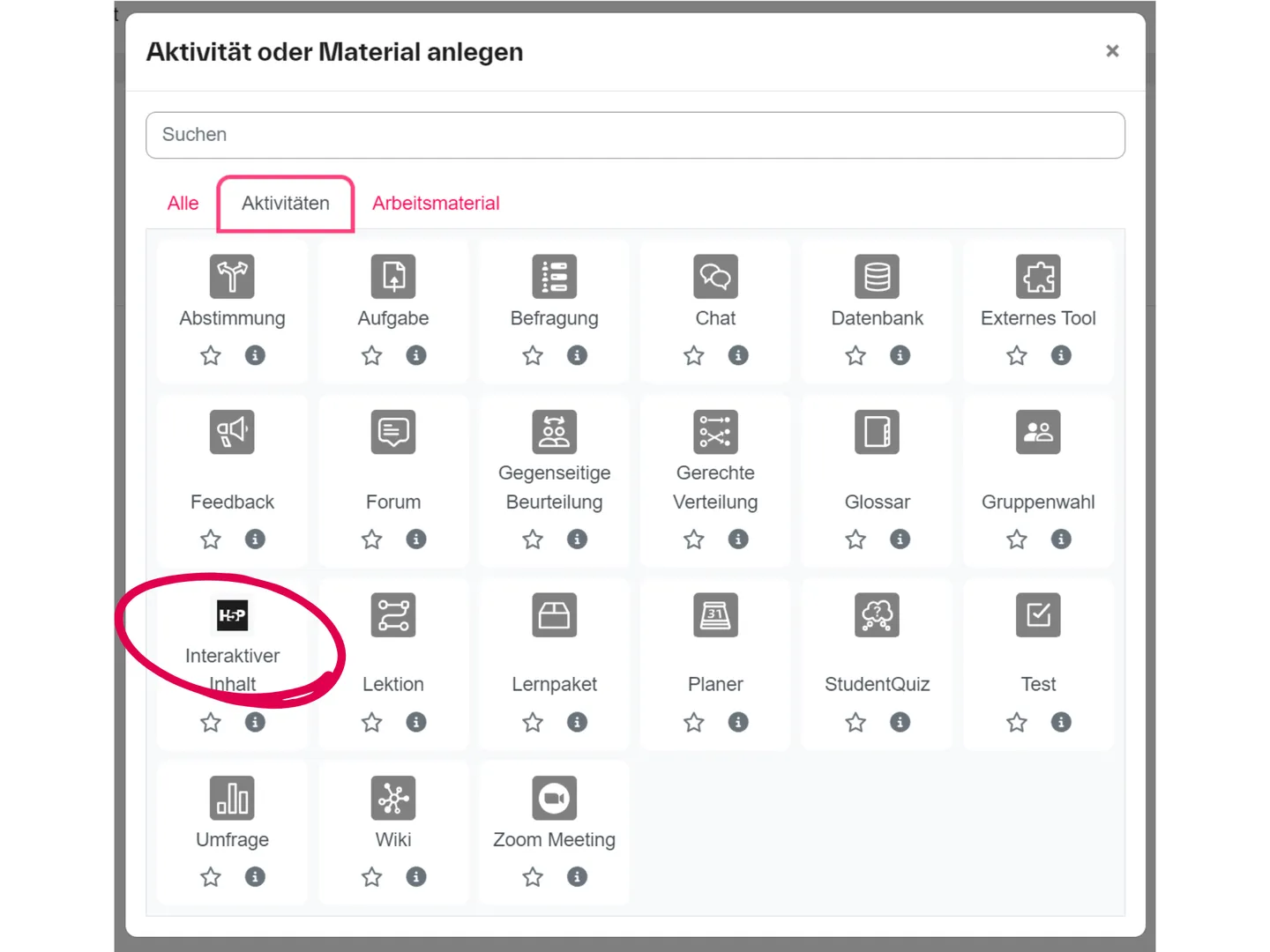This screenshot has height=952, width=1270.
Task: Toggle favorite star for Forum
Action: tap(371, 539)
